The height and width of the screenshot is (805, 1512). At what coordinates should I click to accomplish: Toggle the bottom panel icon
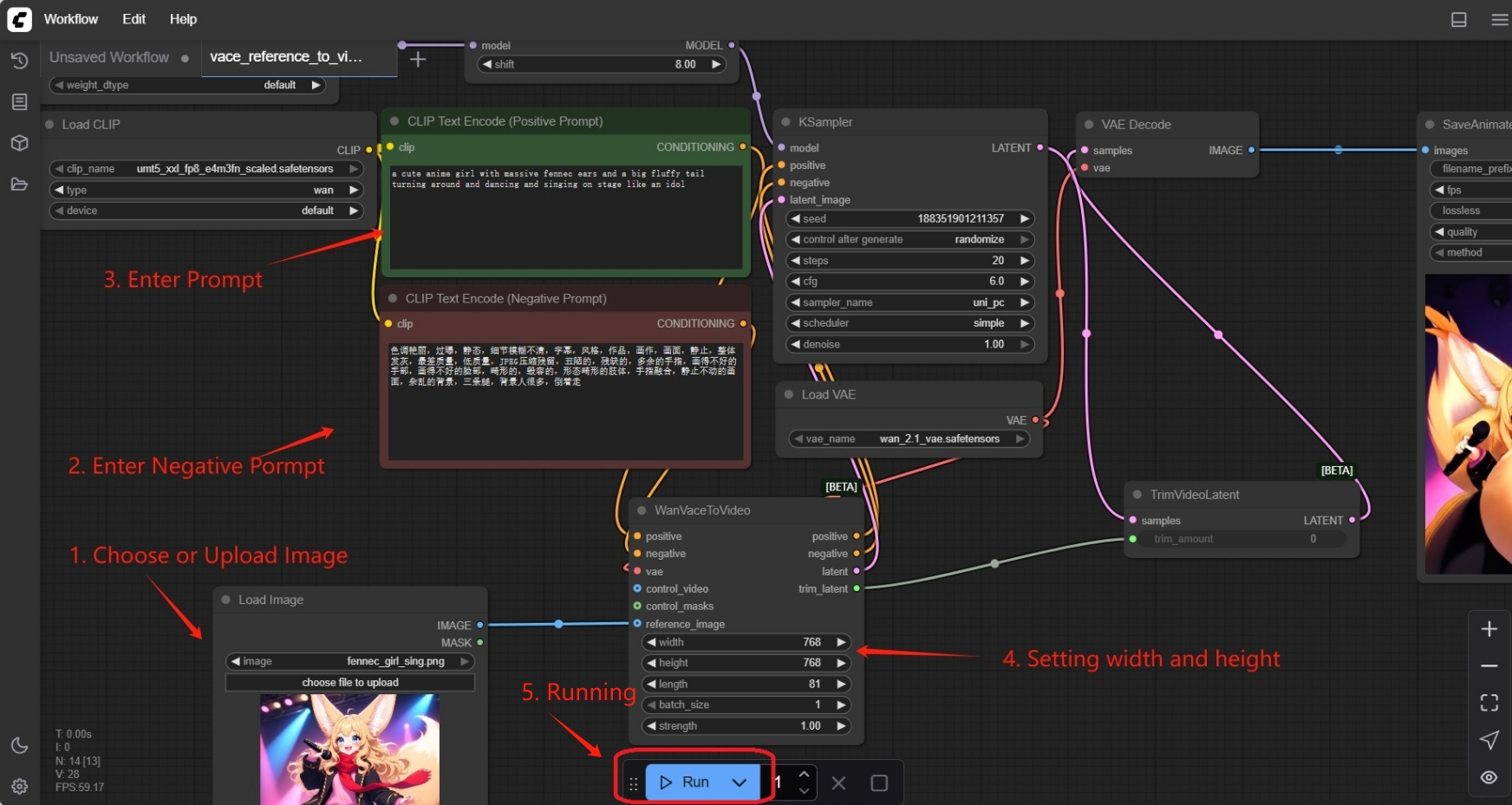click(1459, 19)
